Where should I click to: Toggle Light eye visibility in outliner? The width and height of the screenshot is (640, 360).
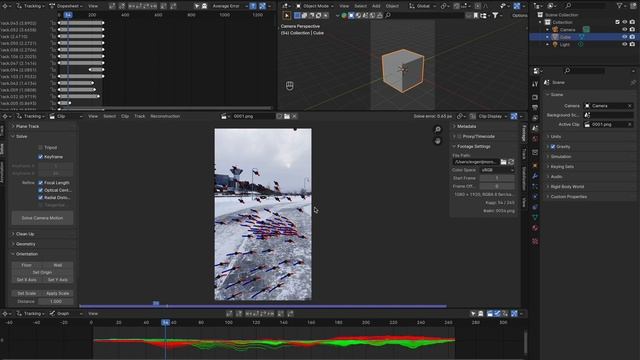click(x=624, y=44)
